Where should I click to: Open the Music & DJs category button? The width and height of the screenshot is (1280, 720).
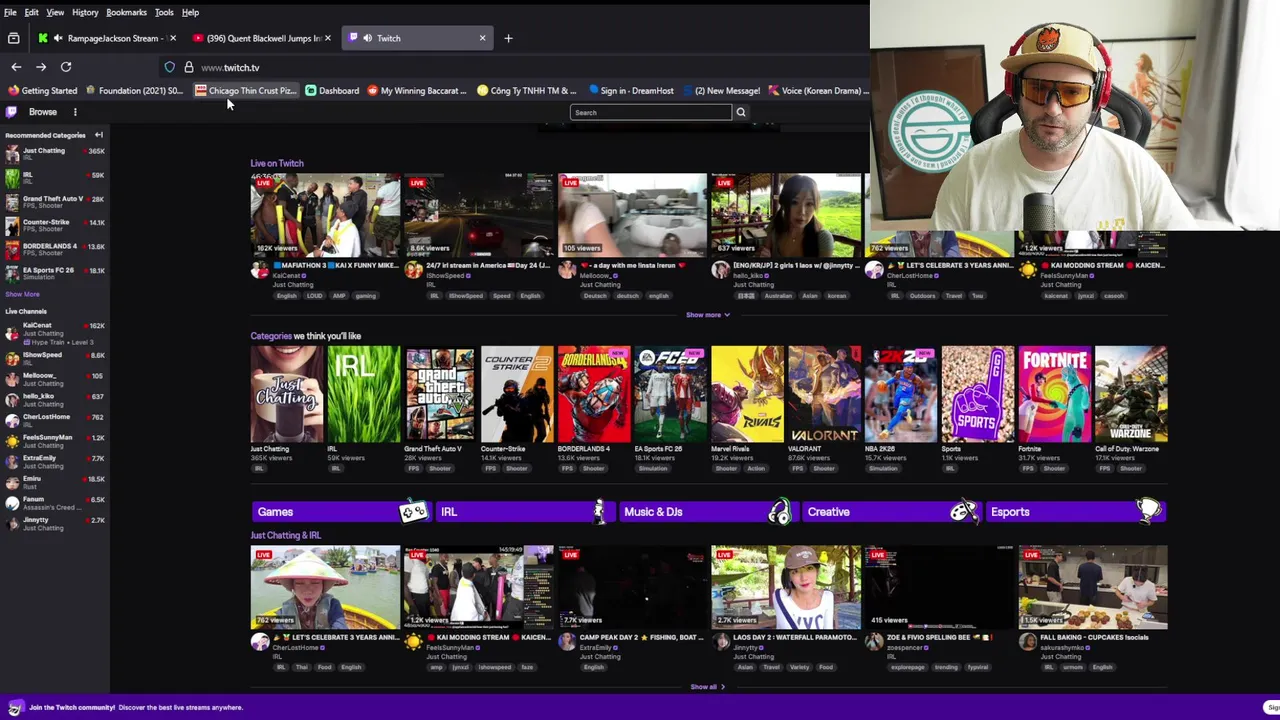click(708, 512)
